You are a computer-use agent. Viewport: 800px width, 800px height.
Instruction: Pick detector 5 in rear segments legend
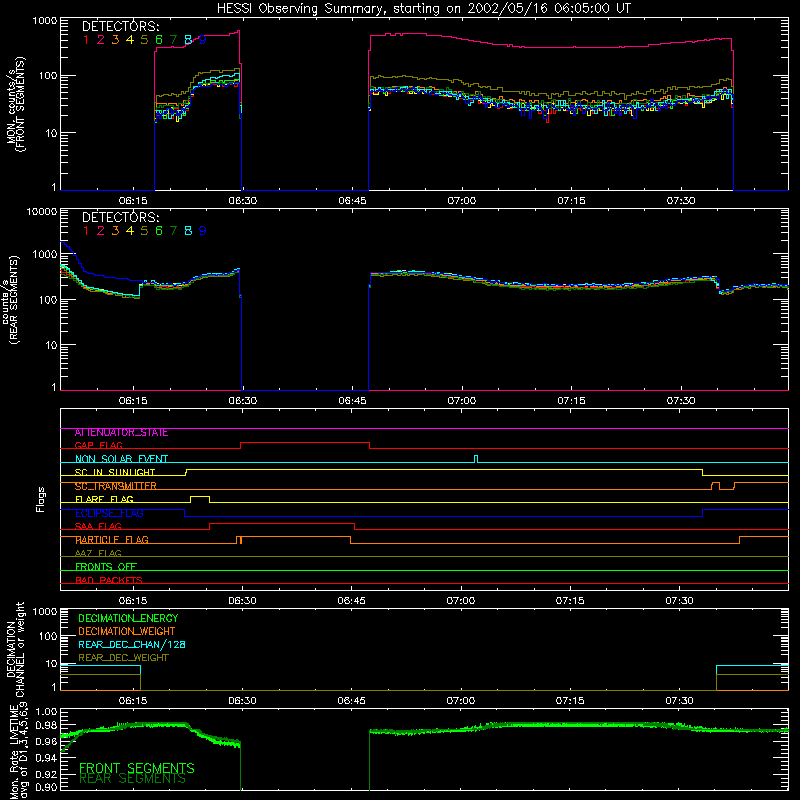click(x=144, y=231)
